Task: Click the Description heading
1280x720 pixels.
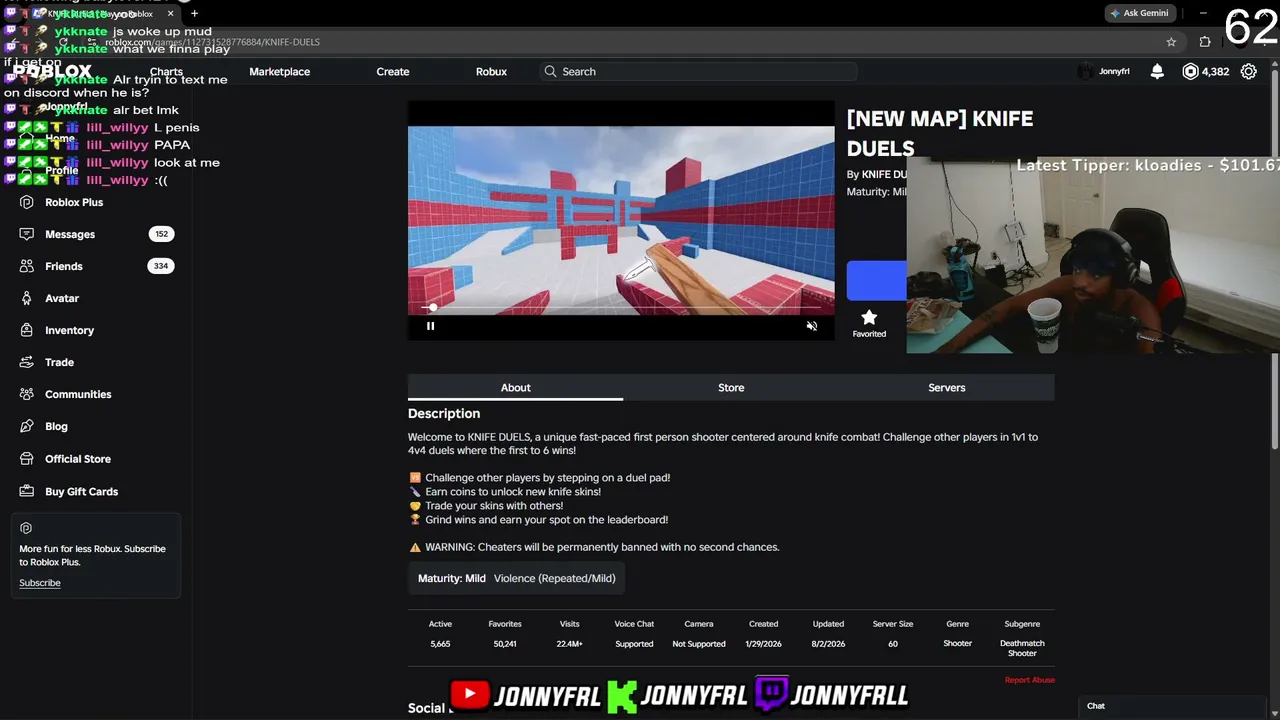Action: 444,414
